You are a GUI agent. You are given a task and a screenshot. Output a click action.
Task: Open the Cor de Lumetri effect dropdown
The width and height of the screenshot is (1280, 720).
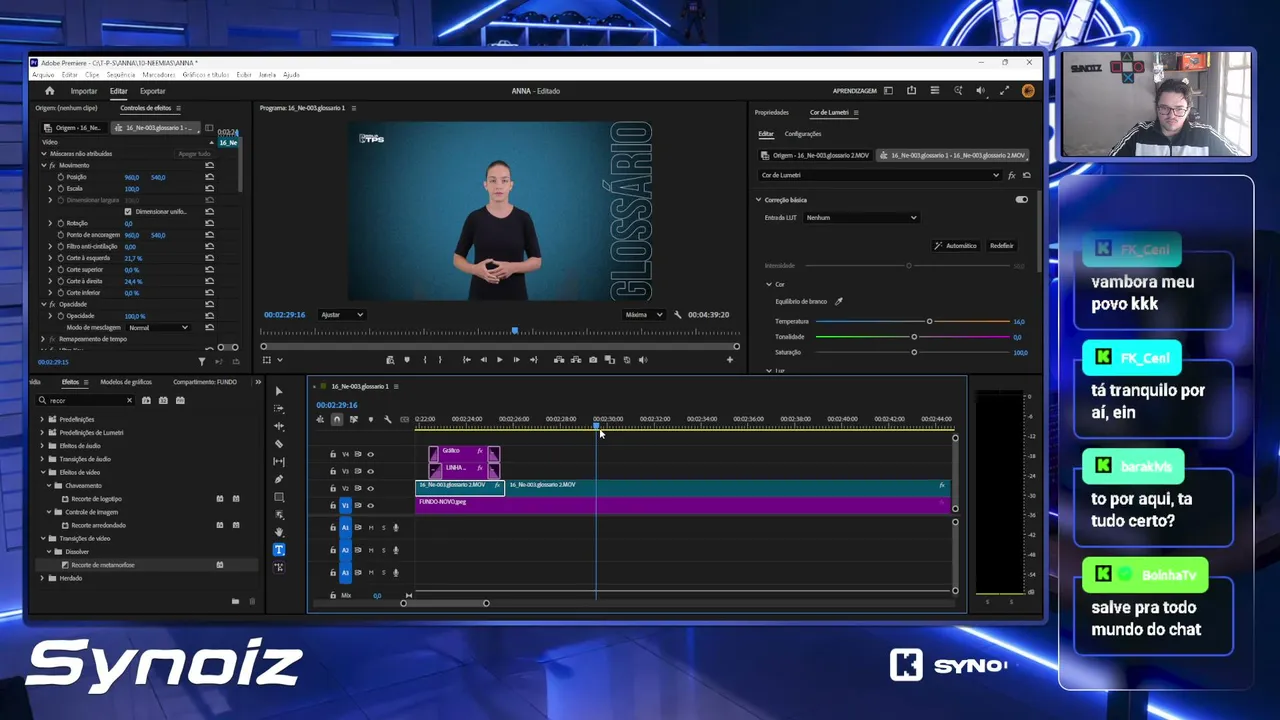(878, 175)
